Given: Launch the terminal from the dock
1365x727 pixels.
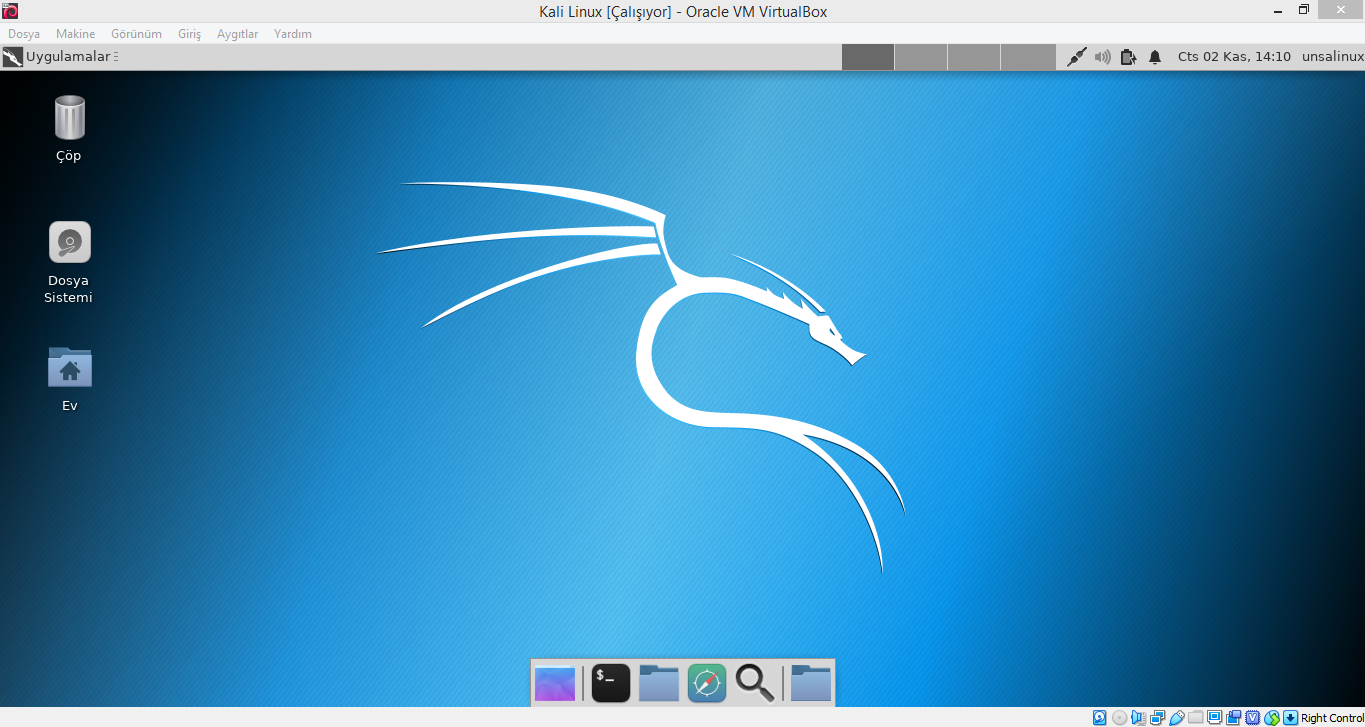Looking at the screenshot, I should coord(610,683).
